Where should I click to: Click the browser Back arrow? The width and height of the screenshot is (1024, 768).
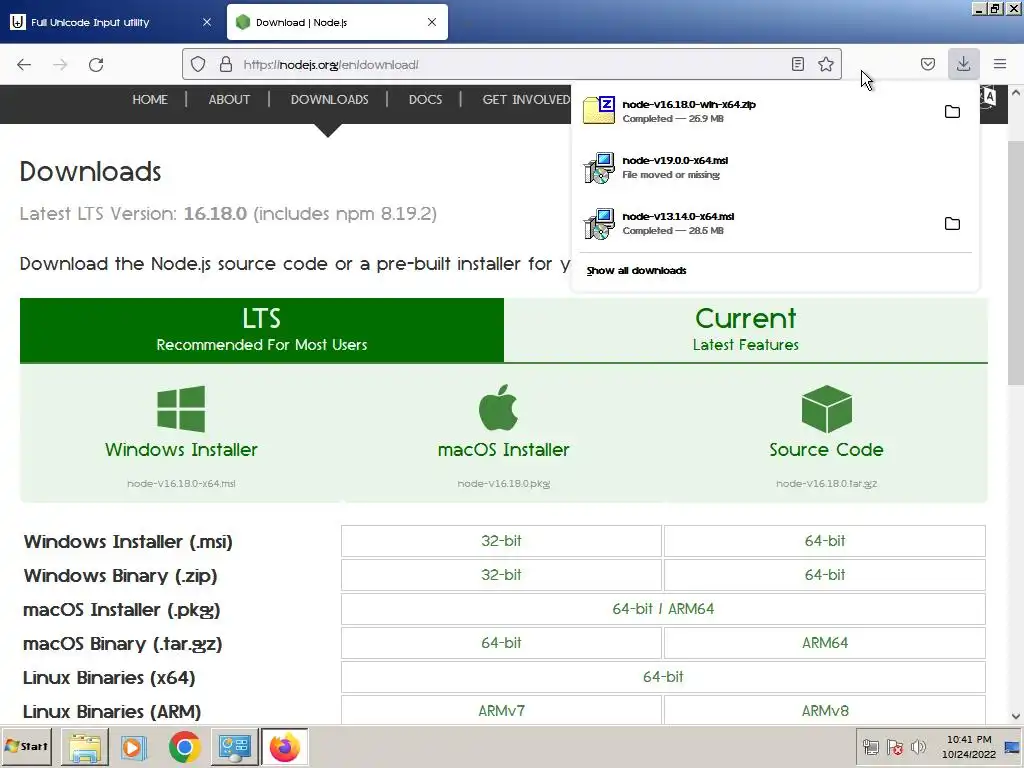click(24, 65)
